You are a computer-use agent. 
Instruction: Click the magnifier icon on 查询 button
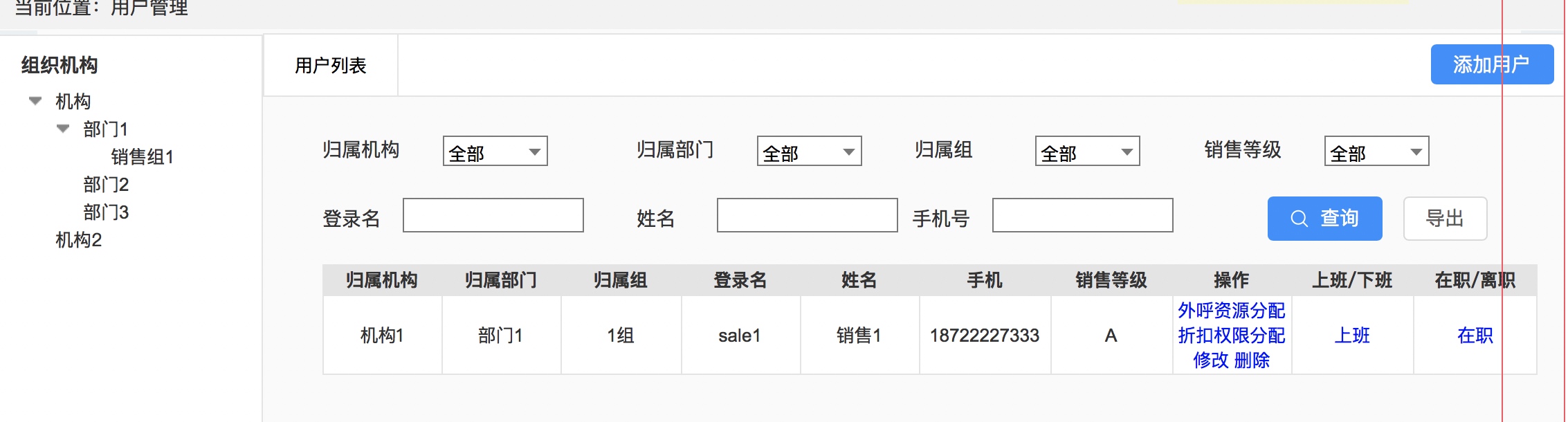click(1299, 219)
